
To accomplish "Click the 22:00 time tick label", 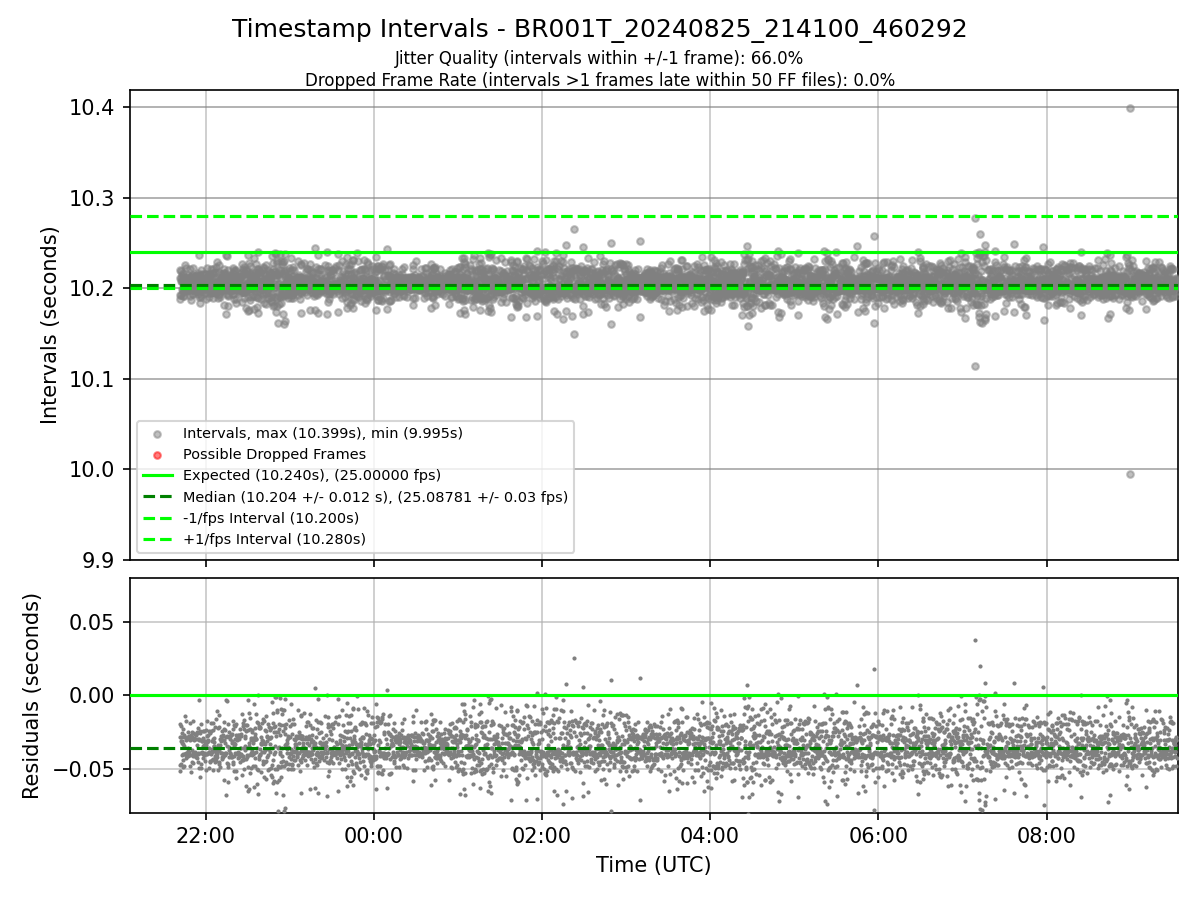I will [x=206, y=834].
